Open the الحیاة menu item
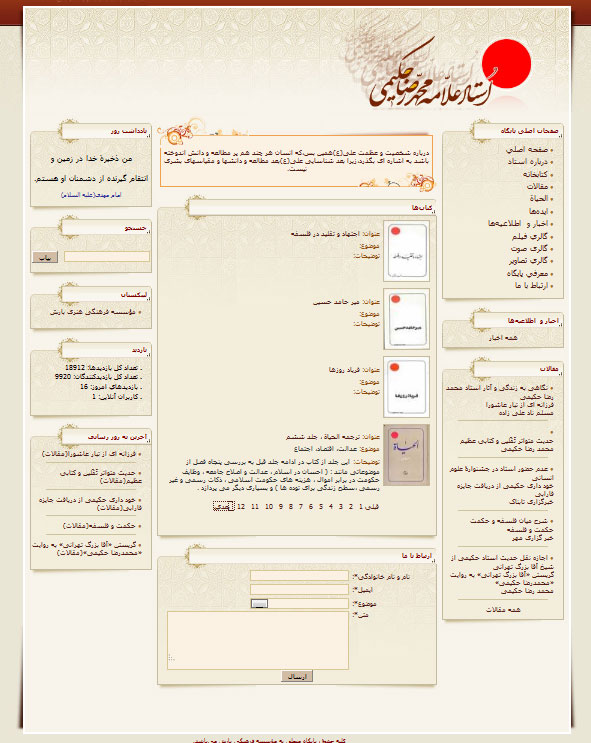 [x=539, y=199]
